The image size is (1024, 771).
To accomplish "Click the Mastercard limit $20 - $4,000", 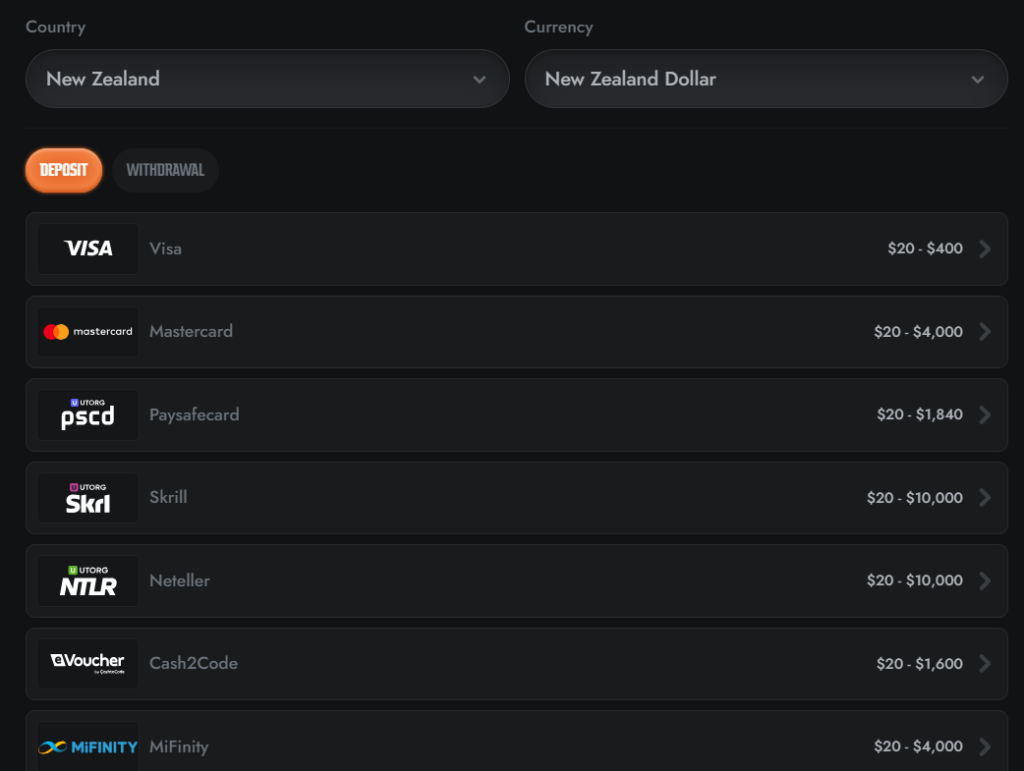I will (918, 332).
